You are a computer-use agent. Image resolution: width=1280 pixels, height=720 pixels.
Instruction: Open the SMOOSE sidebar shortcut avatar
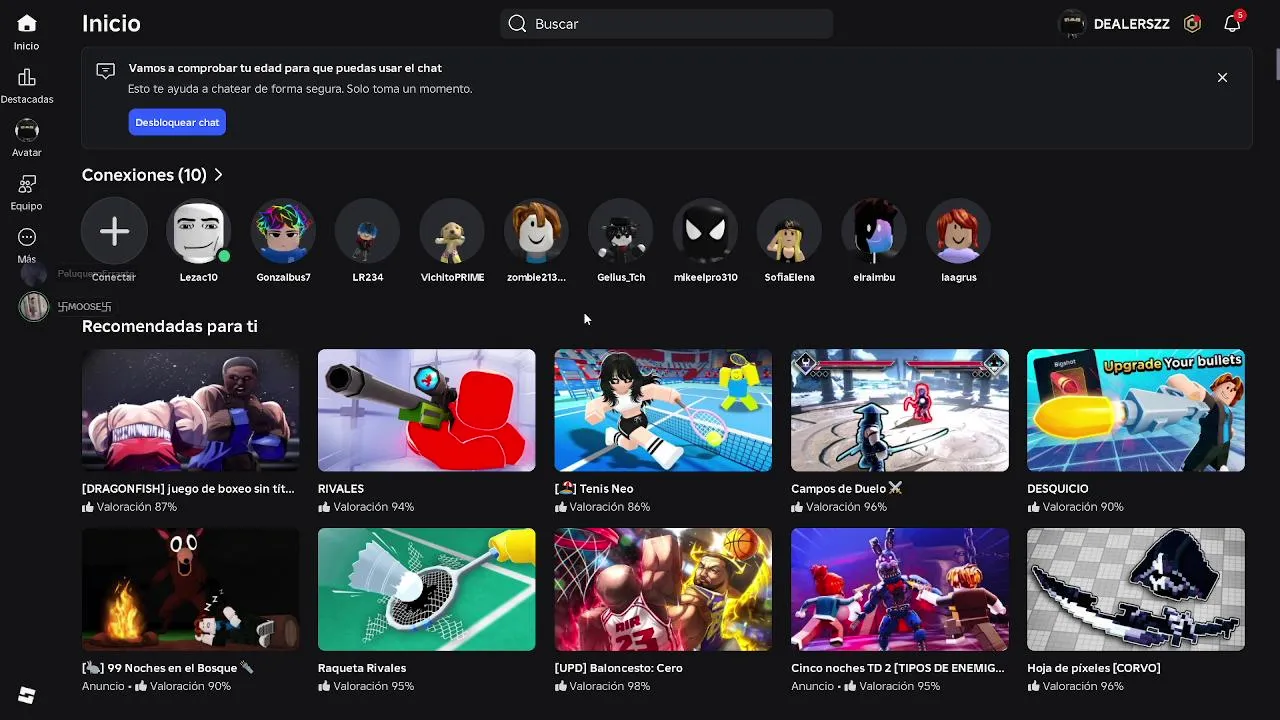click(34, 307)
